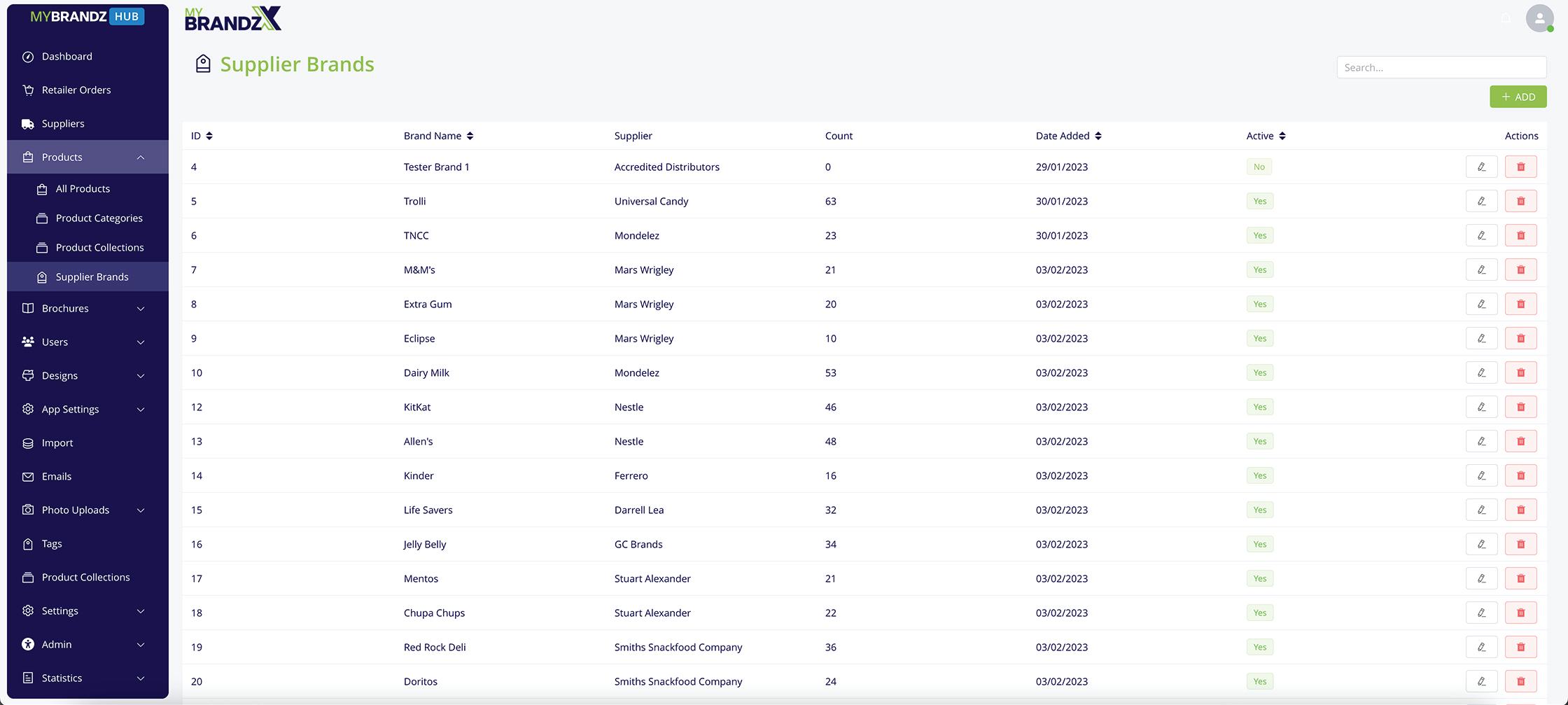Remove the KitKat brand row
1568x705 pixels.
[1520, 407]
